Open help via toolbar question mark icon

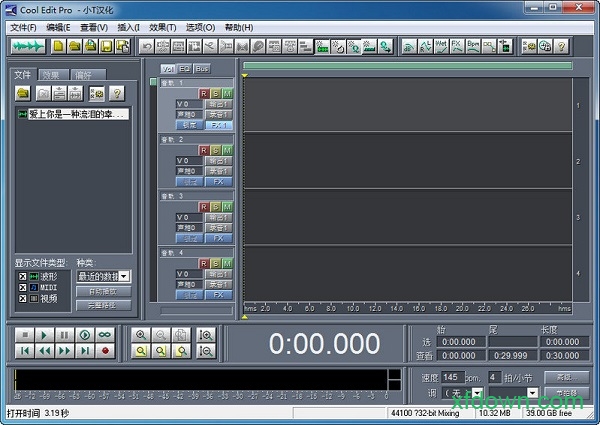tap(561, 47)
